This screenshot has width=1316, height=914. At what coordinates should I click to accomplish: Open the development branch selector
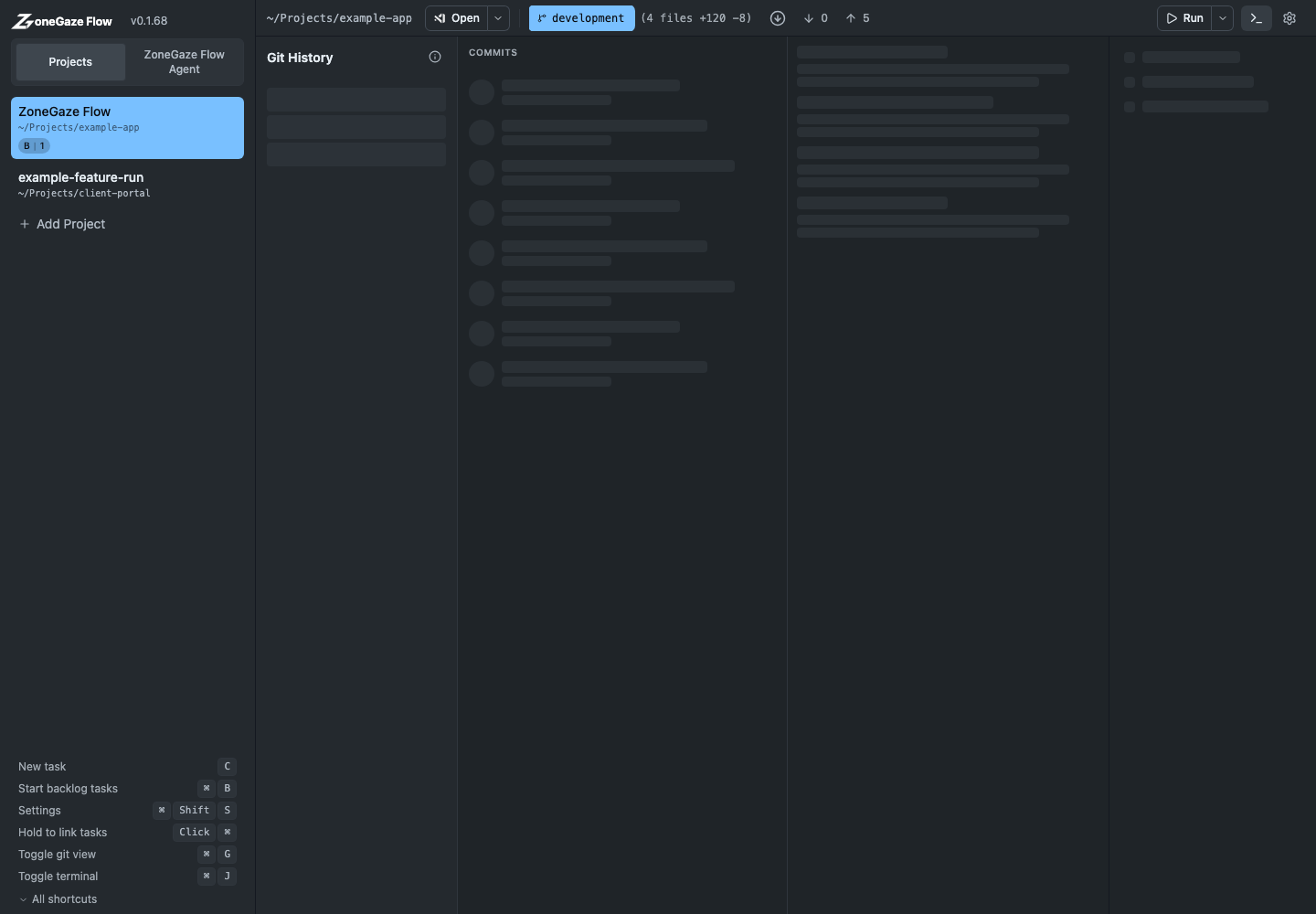pos(582,18)
